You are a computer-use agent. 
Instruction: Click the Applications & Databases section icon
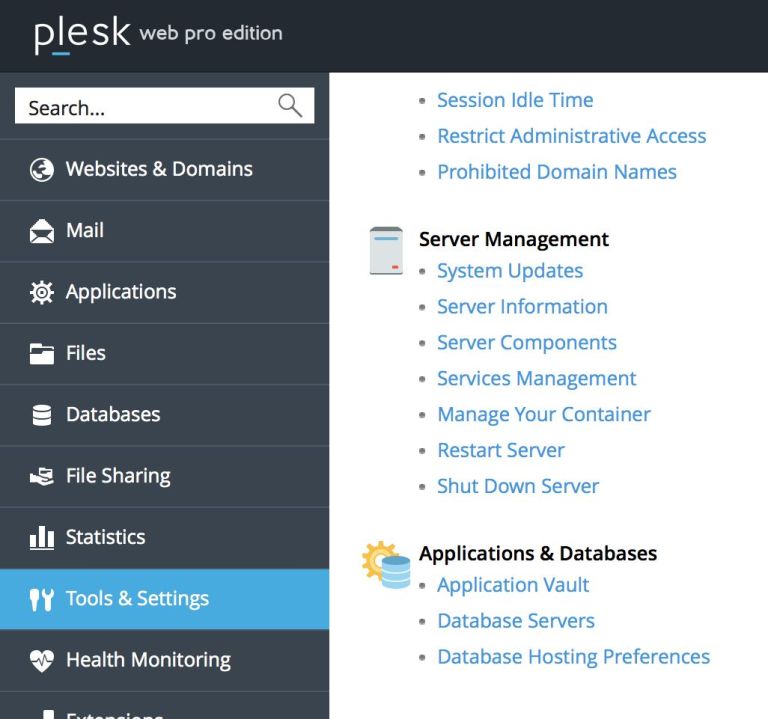click(386, 565)
